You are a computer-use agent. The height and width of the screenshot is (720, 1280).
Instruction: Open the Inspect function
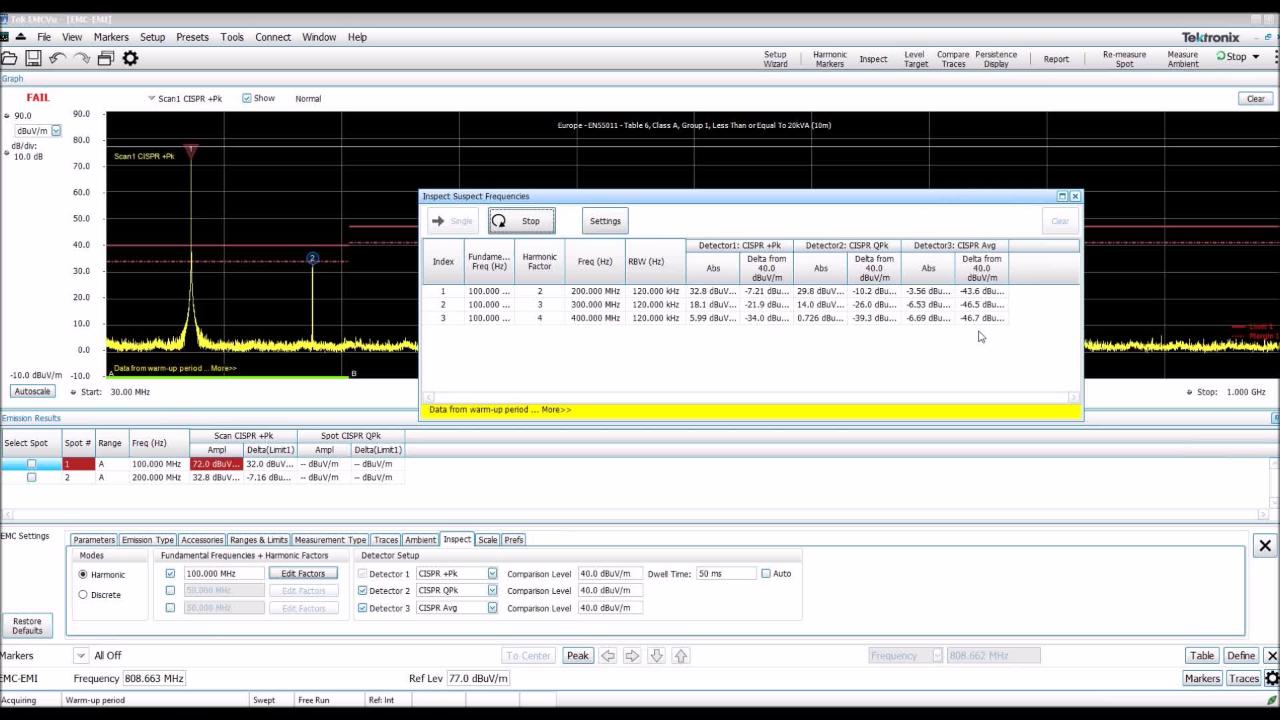pyautogui.click(x=873, y=59)
